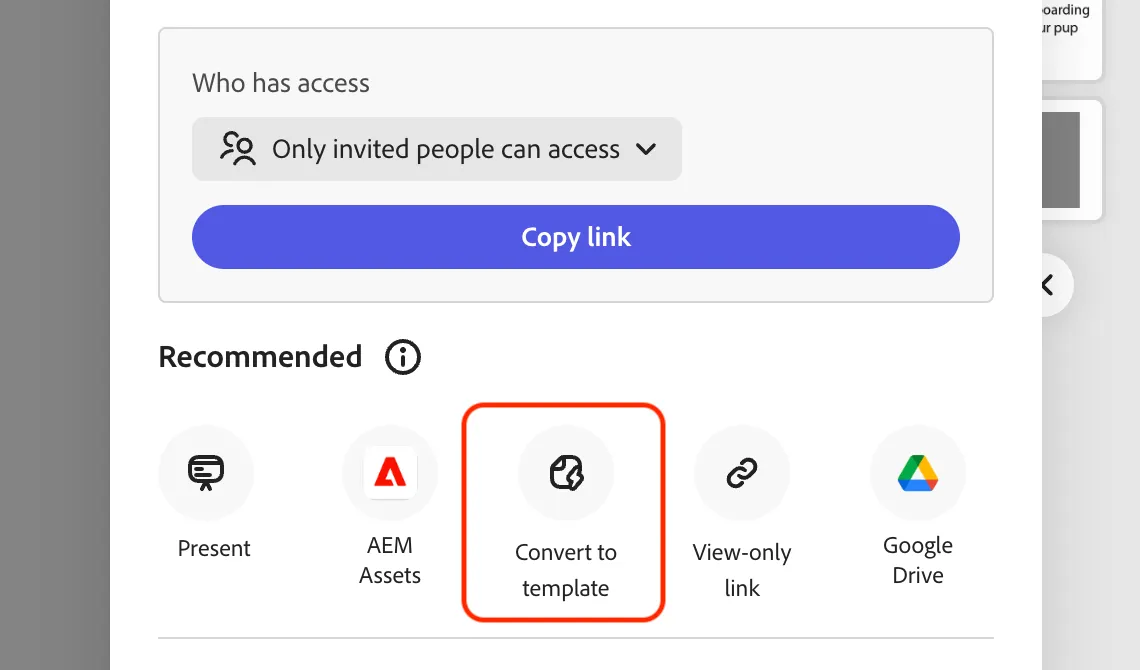Open the AEM Assets option

390,473
